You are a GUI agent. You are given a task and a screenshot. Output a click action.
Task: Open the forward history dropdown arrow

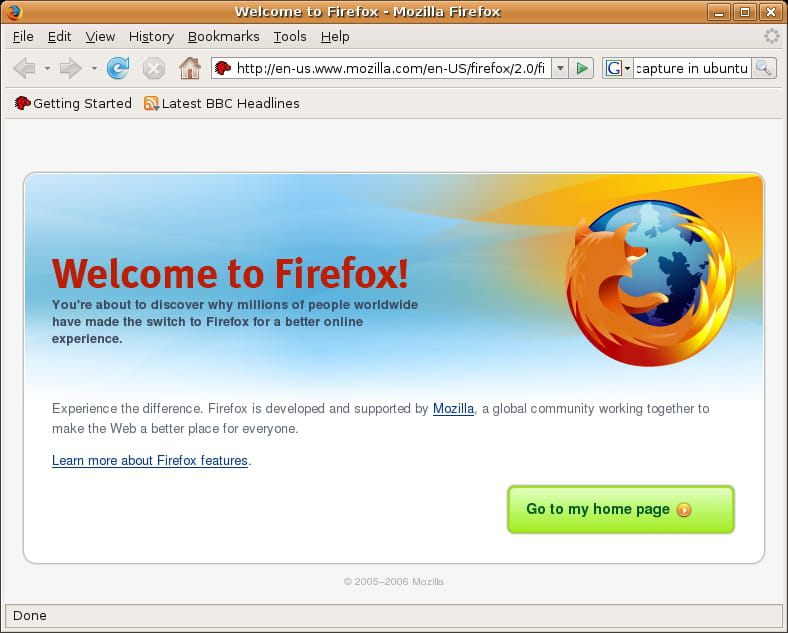coord(94,69)
